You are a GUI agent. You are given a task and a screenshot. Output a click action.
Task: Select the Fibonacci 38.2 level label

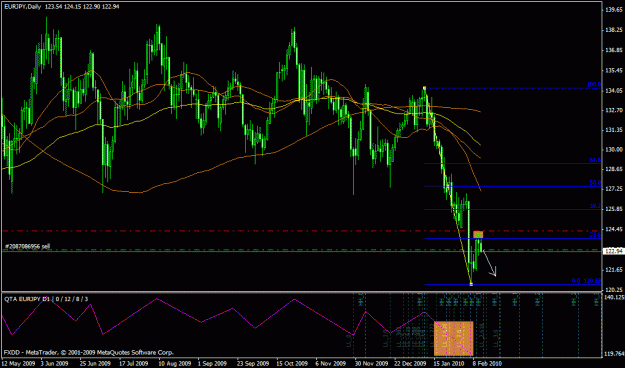click(x=595, y=206)
